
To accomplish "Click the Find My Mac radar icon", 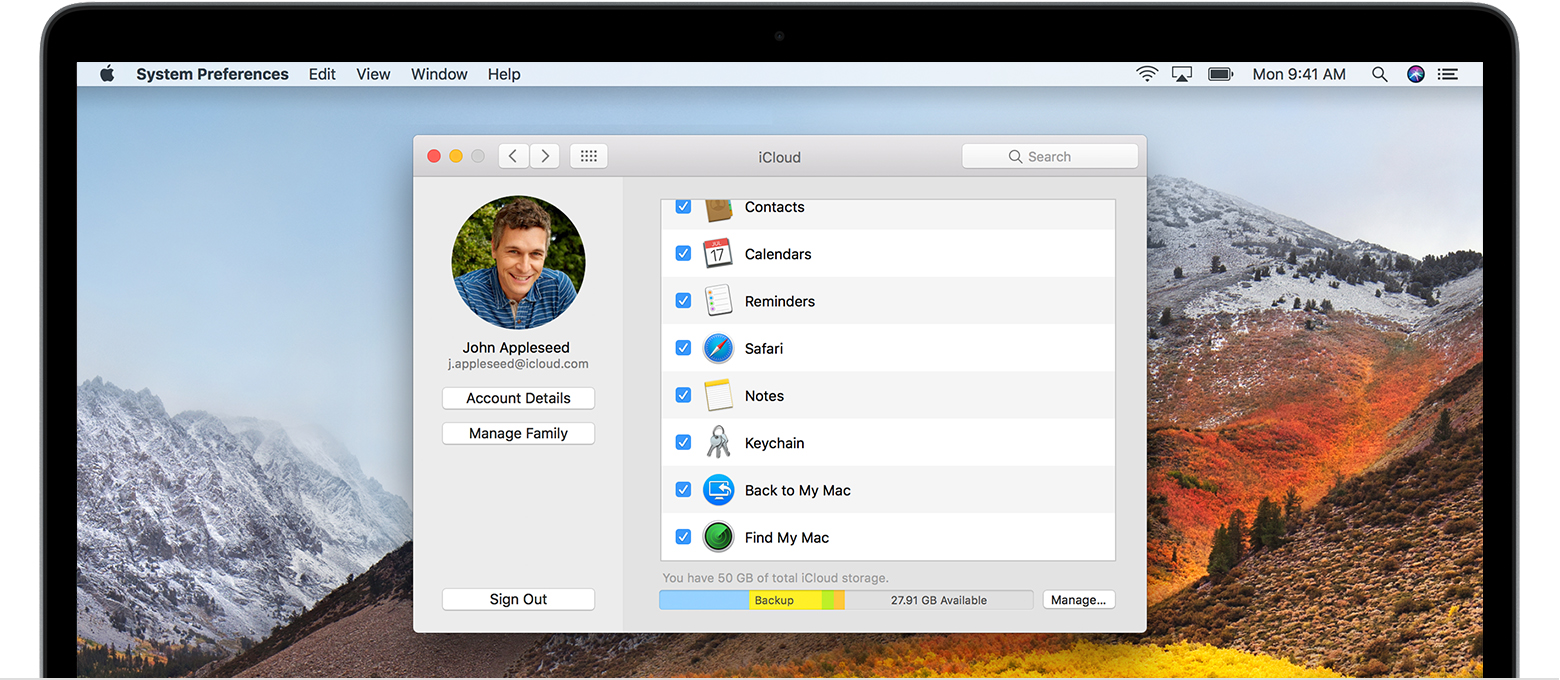I will click(718, 537).
